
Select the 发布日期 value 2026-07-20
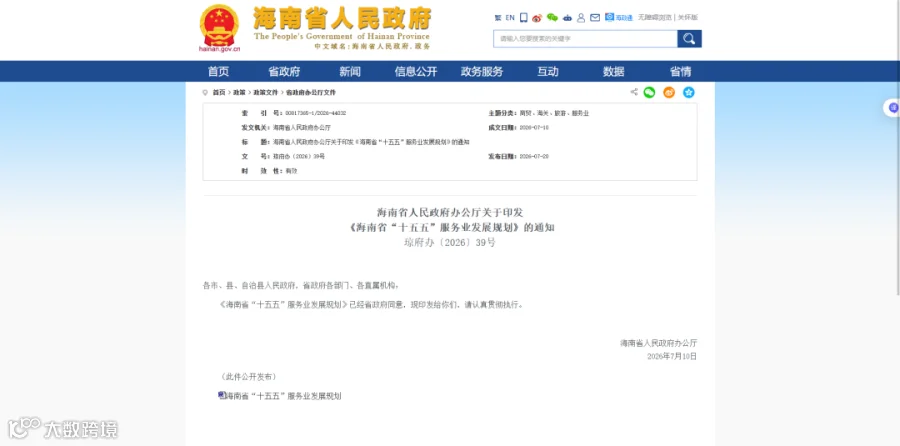pyautogui.click(x=534, y=156)
